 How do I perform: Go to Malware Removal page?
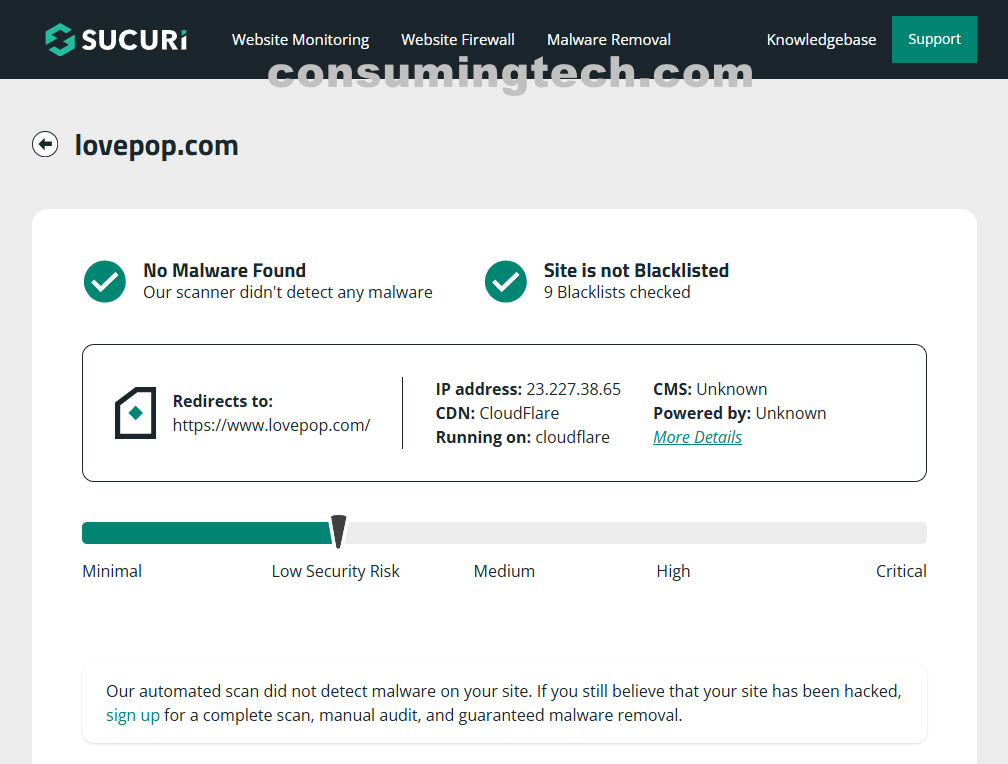[609, 40]
